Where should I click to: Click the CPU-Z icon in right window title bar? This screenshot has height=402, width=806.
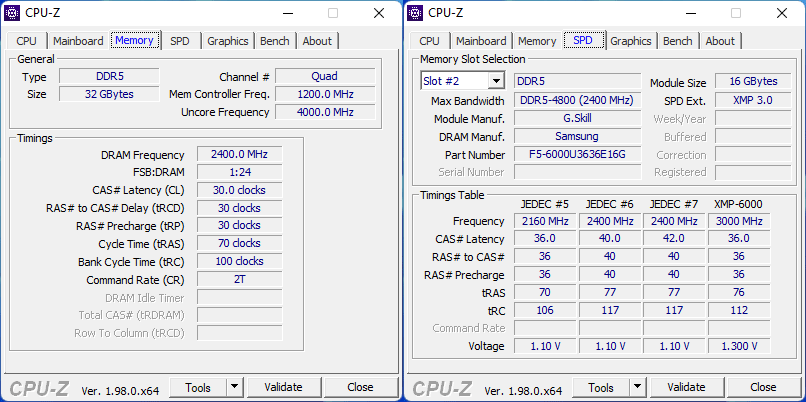pos(418,13)
